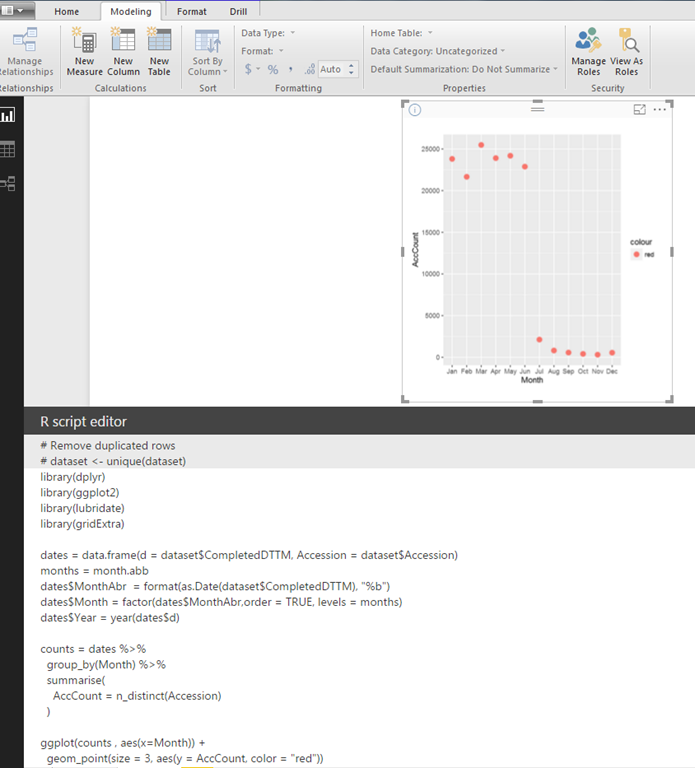Viewport: 695px width, 768px height.
Task: Click the Auto decimal places field
Action: tap(330, 69)
